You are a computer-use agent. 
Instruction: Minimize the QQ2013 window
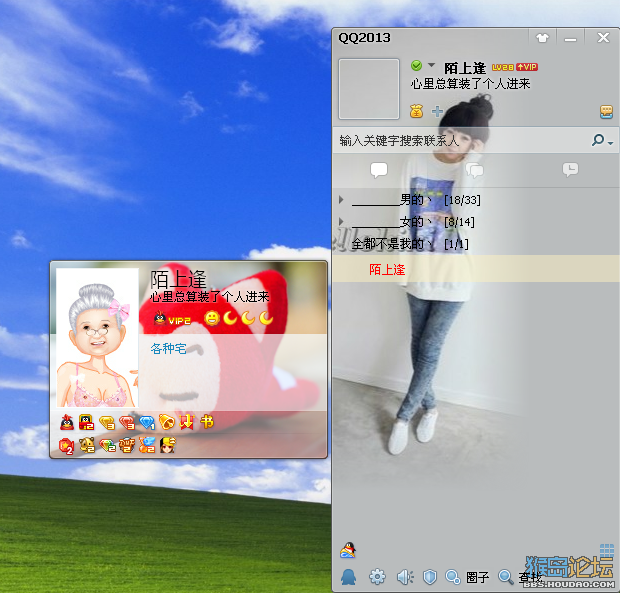570,38
